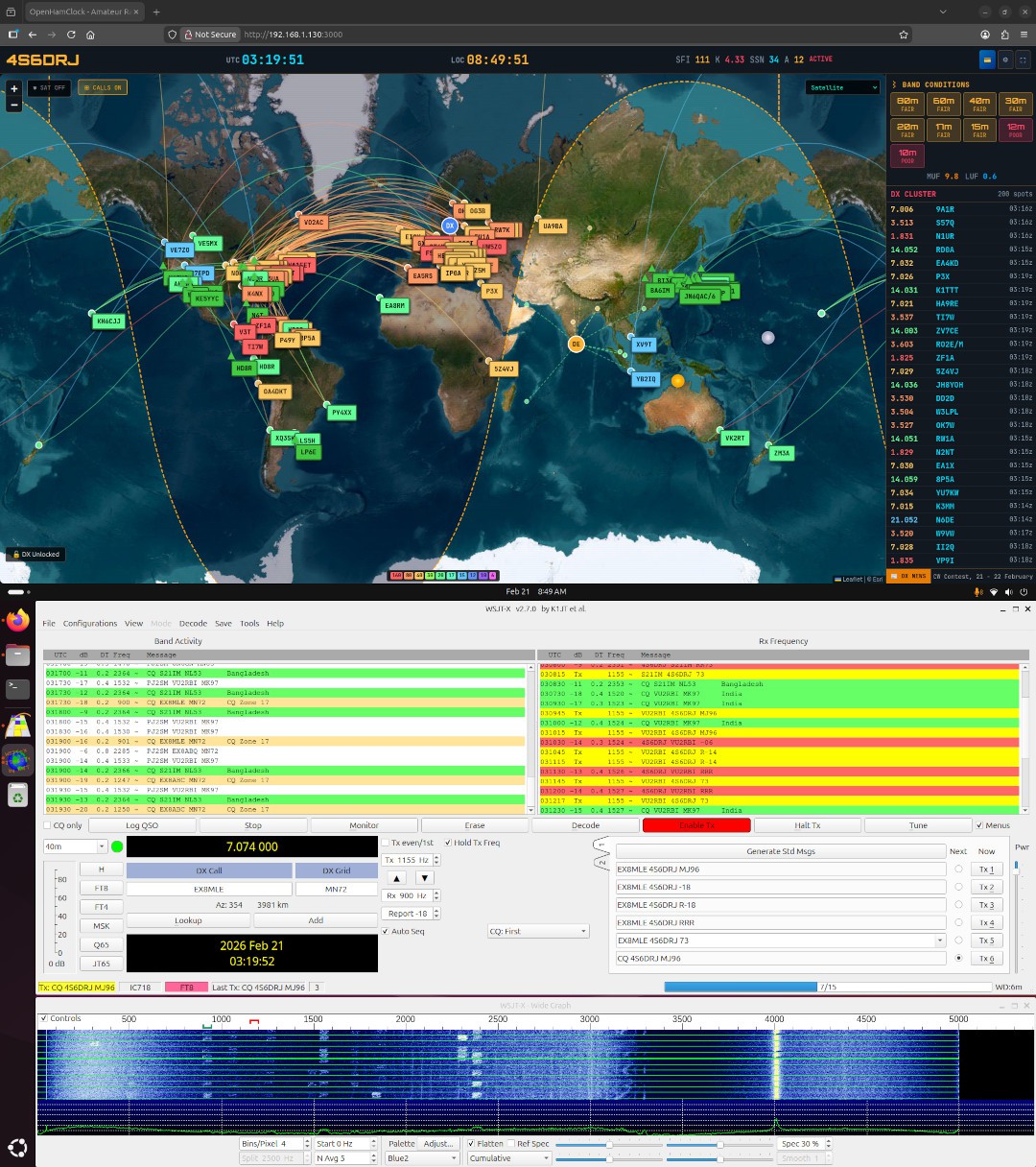Click the blue DX marker on the map
The width and height of the screenshot is (1036, 1167).
point(450,226)
